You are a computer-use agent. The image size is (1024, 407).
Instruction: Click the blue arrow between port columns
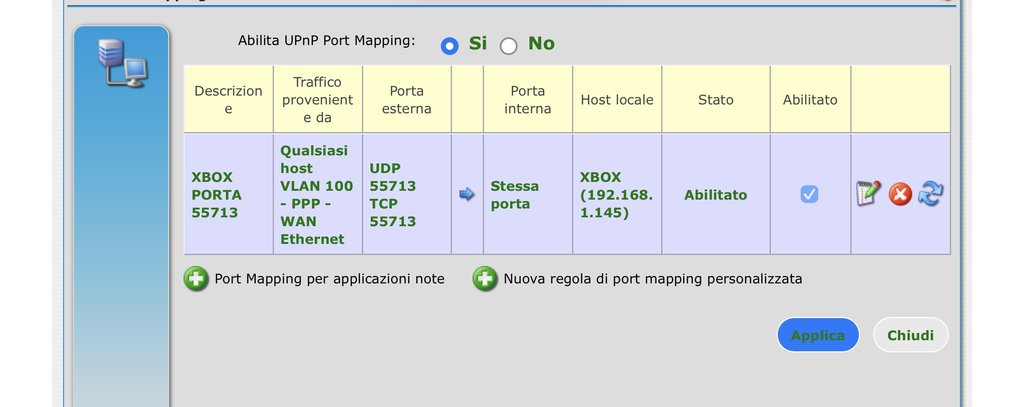467,194
